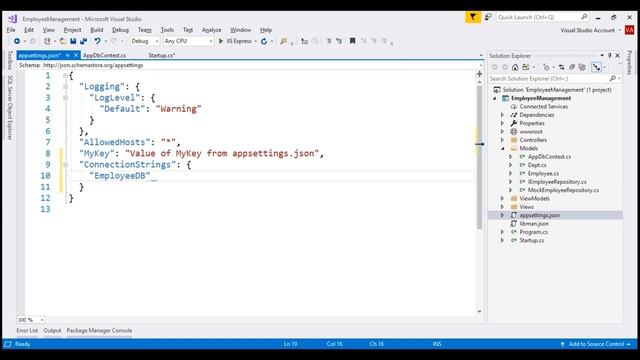The image size is (640, 360).
Task: Expand the Controllers folder
Action: click(x=502, y=140)
